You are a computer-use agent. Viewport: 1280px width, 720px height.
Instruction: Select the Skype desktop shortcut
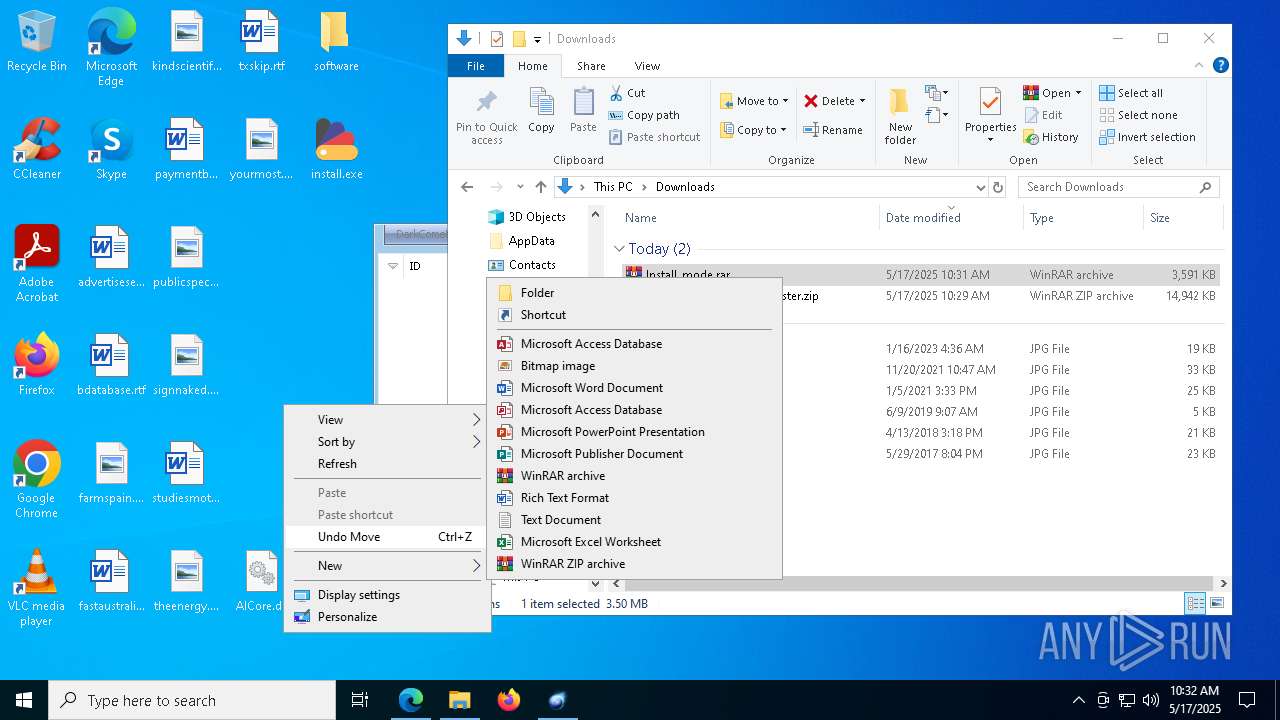point(111,149)
